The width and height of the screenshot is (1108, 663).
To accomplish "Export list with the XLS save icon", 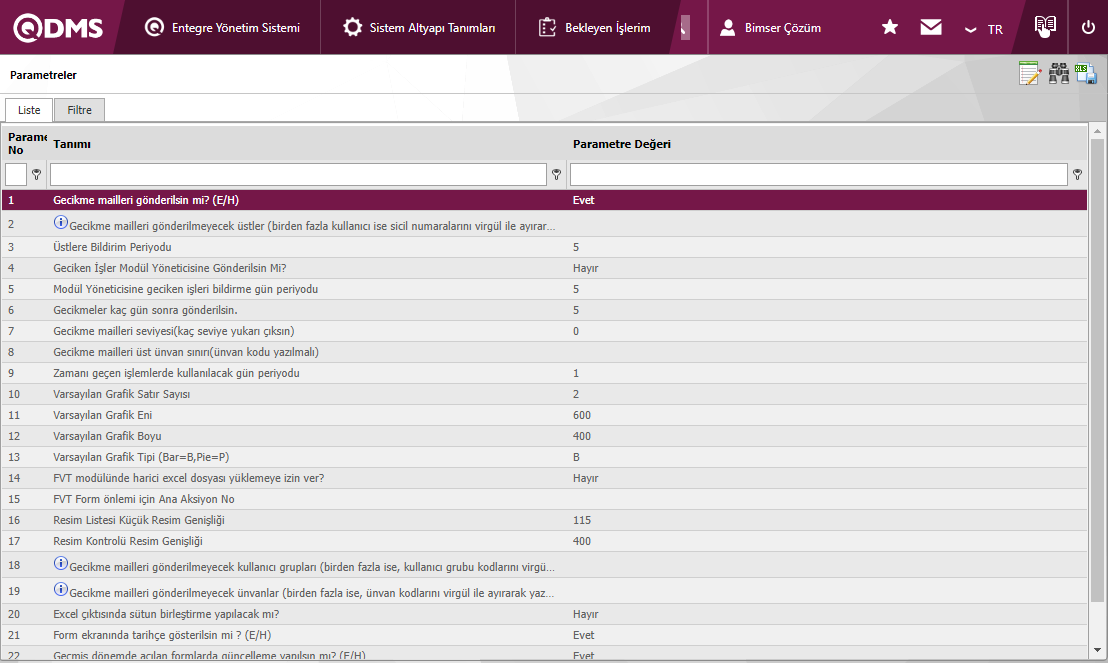I will [1086, 74].
